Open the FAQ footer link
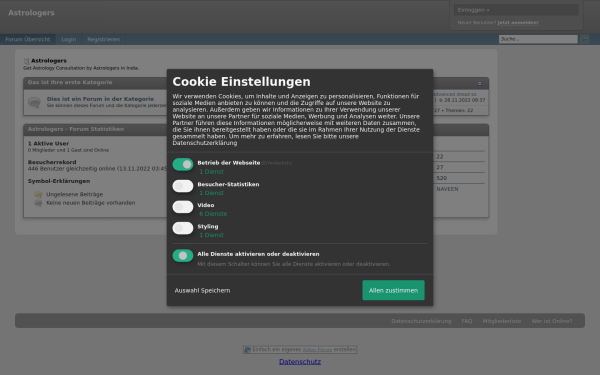 point(467,321)
